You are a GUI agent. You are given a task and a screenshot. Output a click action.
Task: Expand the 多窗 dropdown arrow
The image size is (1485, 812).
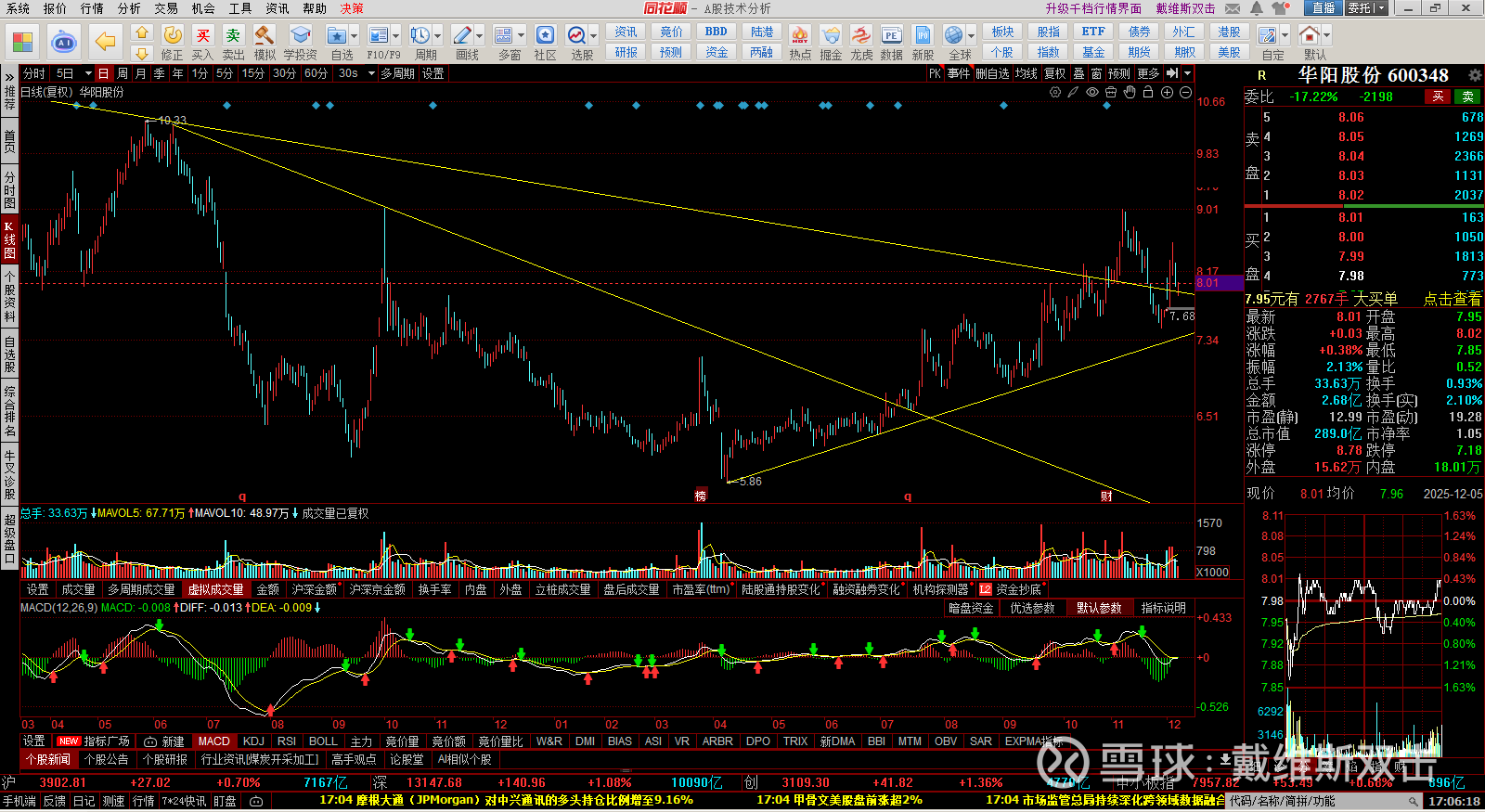coord(521,36)
